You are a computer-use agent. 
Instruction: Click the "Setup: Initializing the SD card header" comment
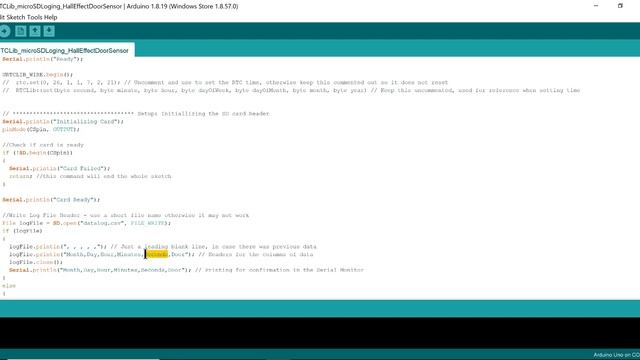pyautogui.click(x=136, y=114)
